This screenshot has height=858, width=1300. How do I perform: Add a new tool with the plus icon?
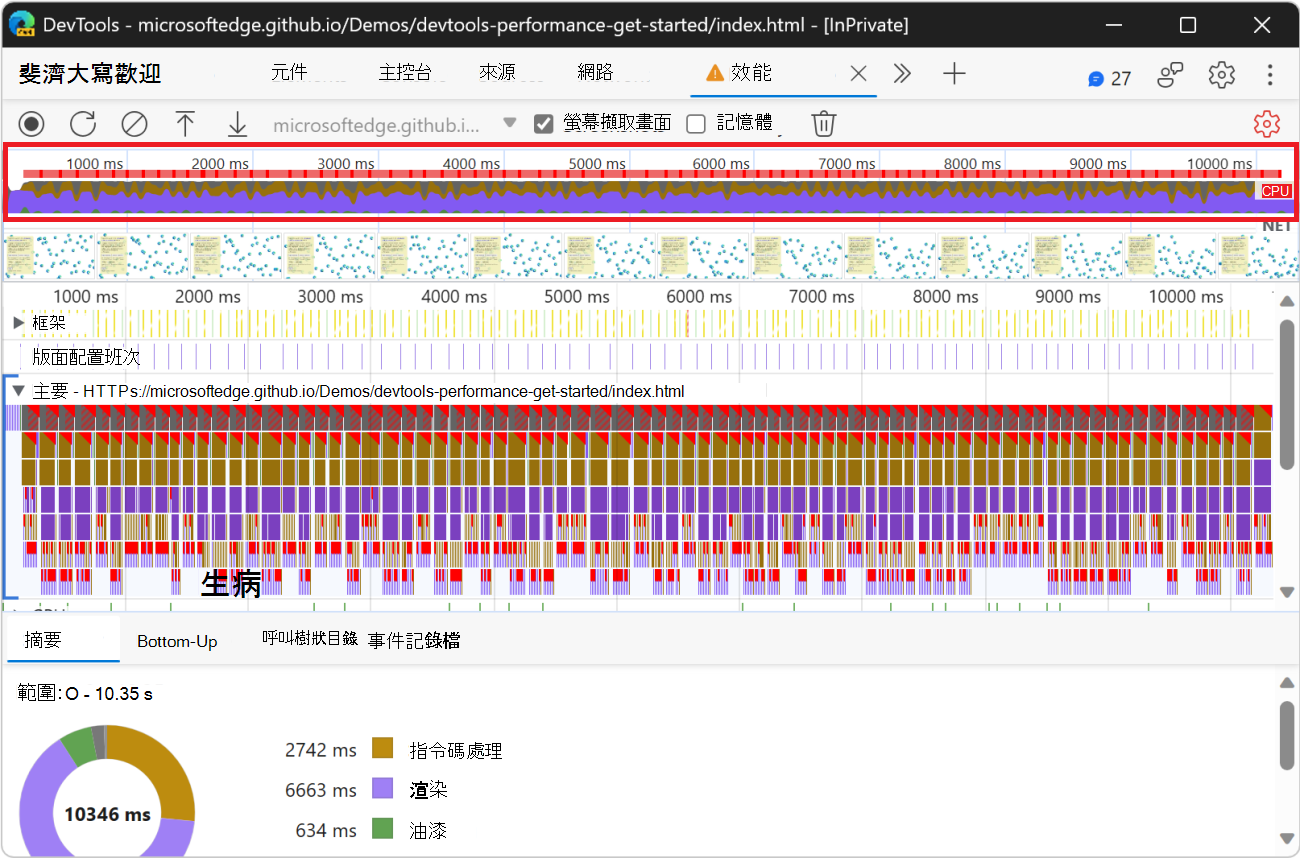[954, 73]
